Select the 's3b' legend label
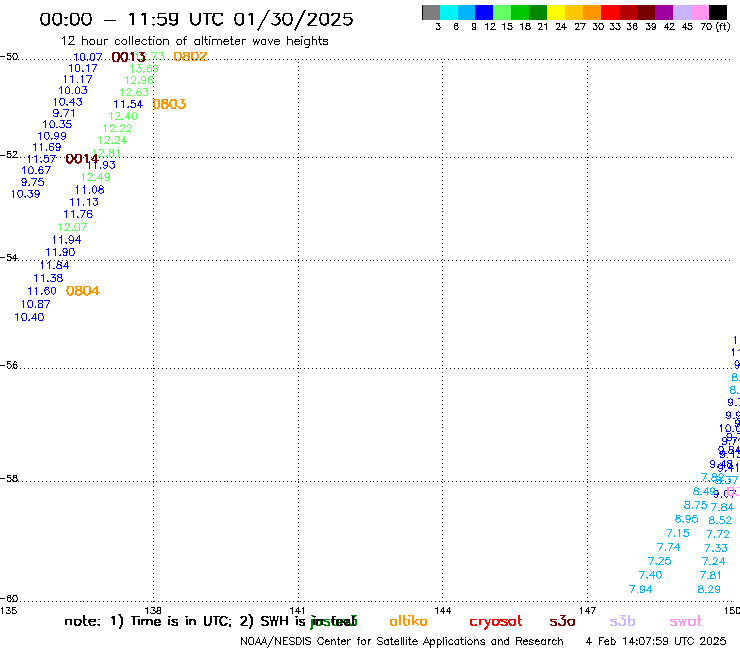The image size is (740, 650). coord(622,621)
